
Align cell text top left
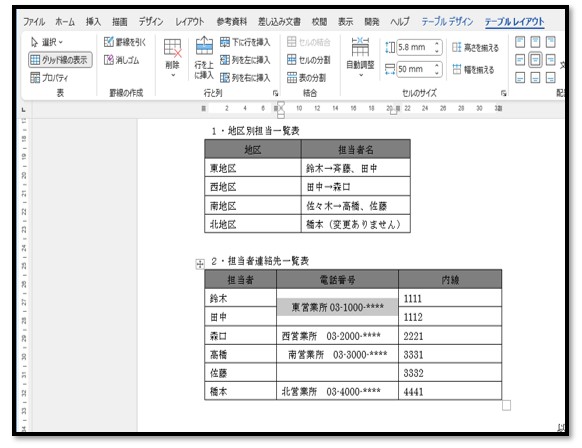pos(520,42)
